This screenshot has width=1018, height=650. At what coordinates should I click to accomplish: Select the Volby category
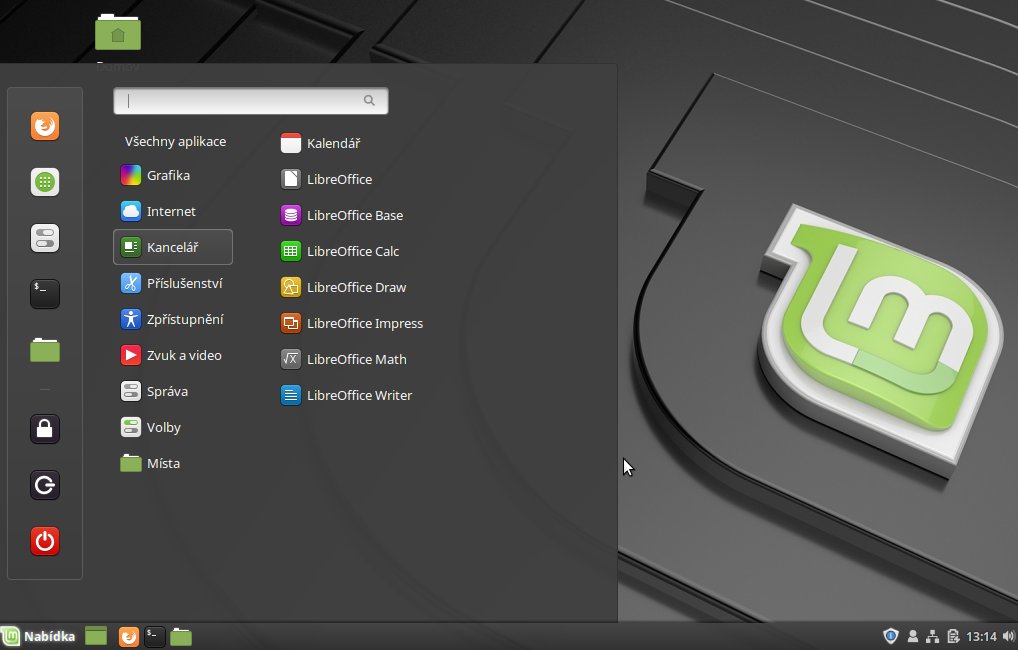click(151, 427)
